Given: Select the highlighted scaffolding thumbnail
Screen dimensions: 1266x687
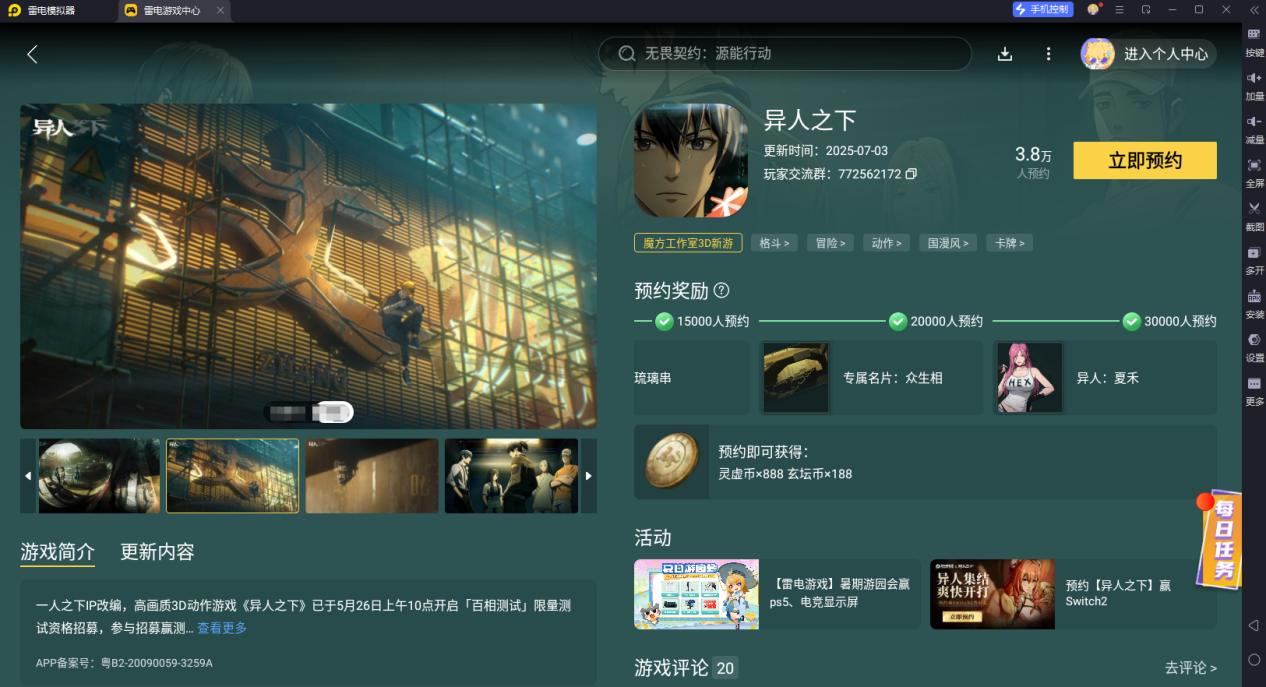Looking at the screenshot, I should coord(232,476).
